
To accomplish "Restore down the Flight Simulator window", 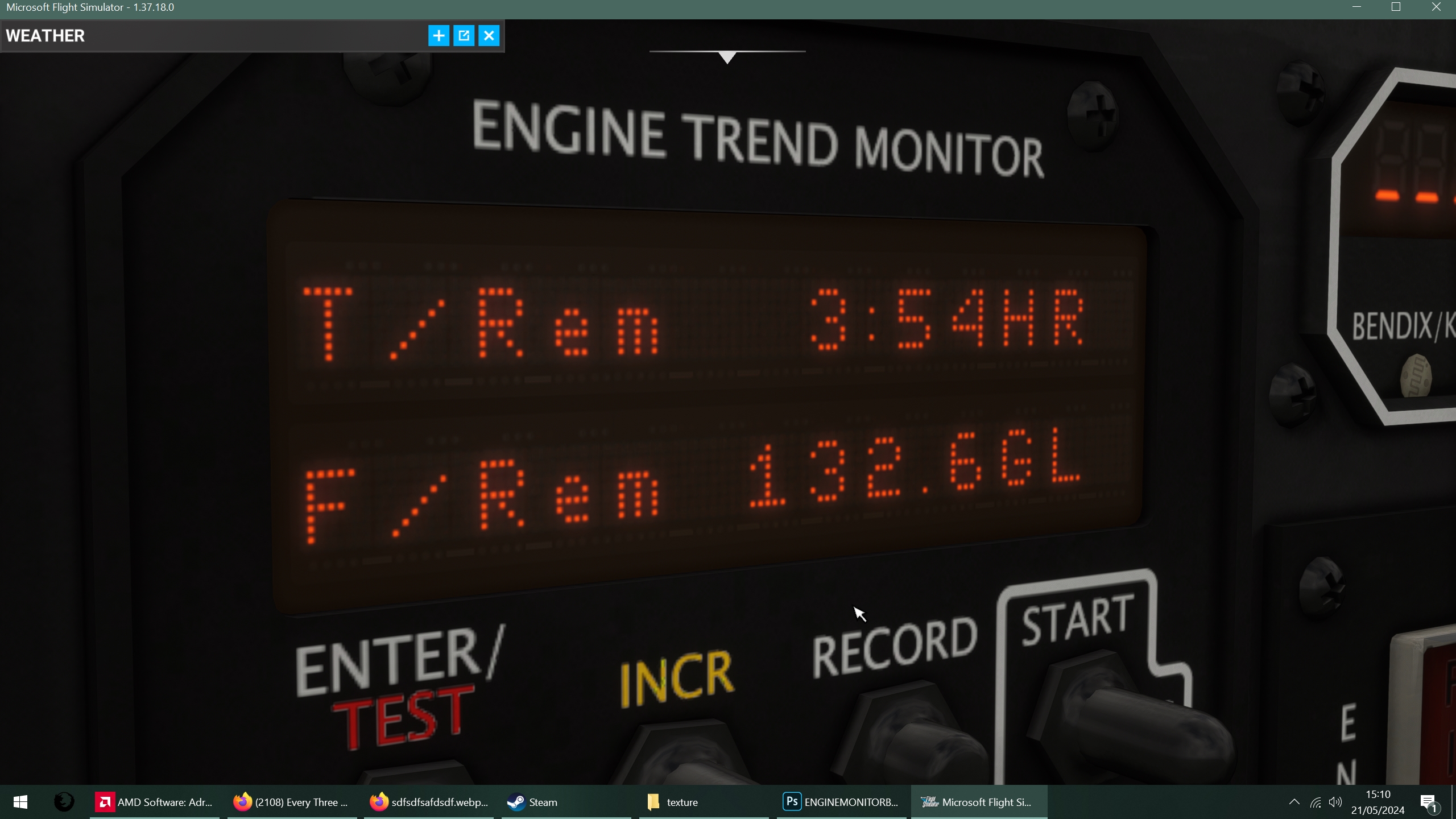I will click(1396, 7).
